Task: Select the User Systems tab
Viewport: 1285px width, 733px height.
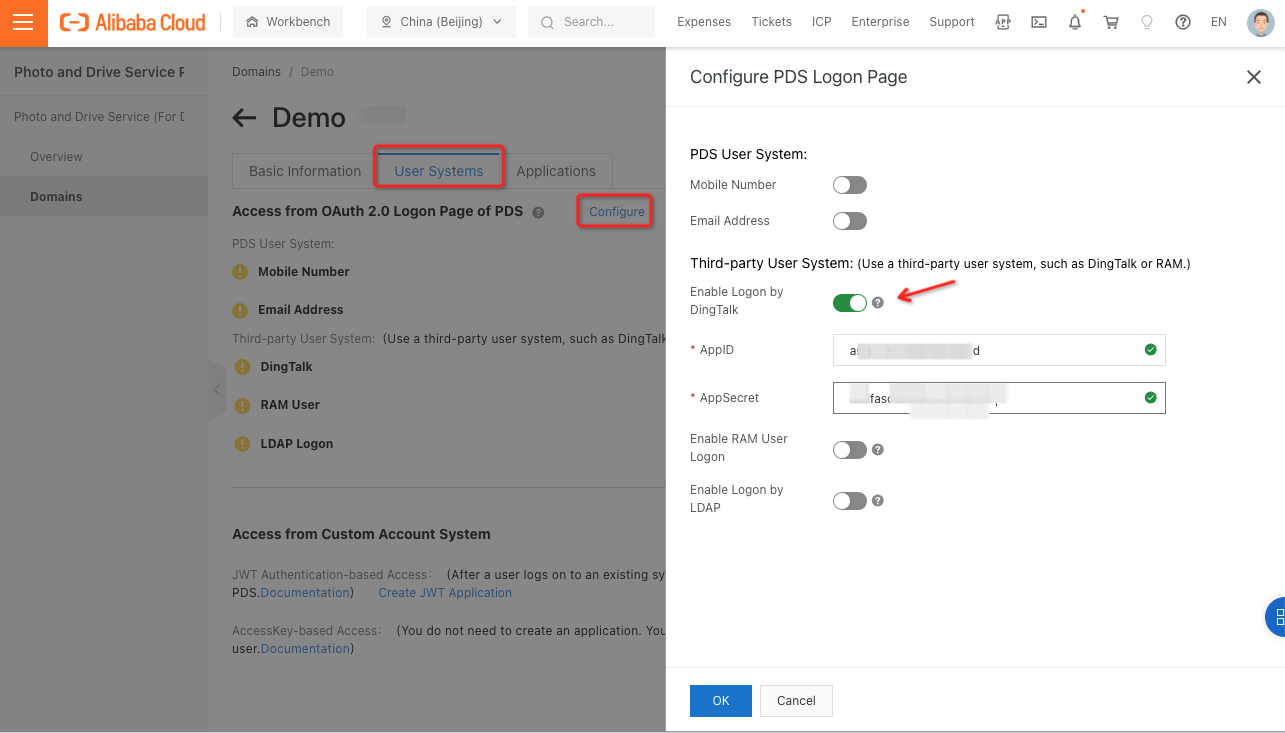Action: [439, 171]
